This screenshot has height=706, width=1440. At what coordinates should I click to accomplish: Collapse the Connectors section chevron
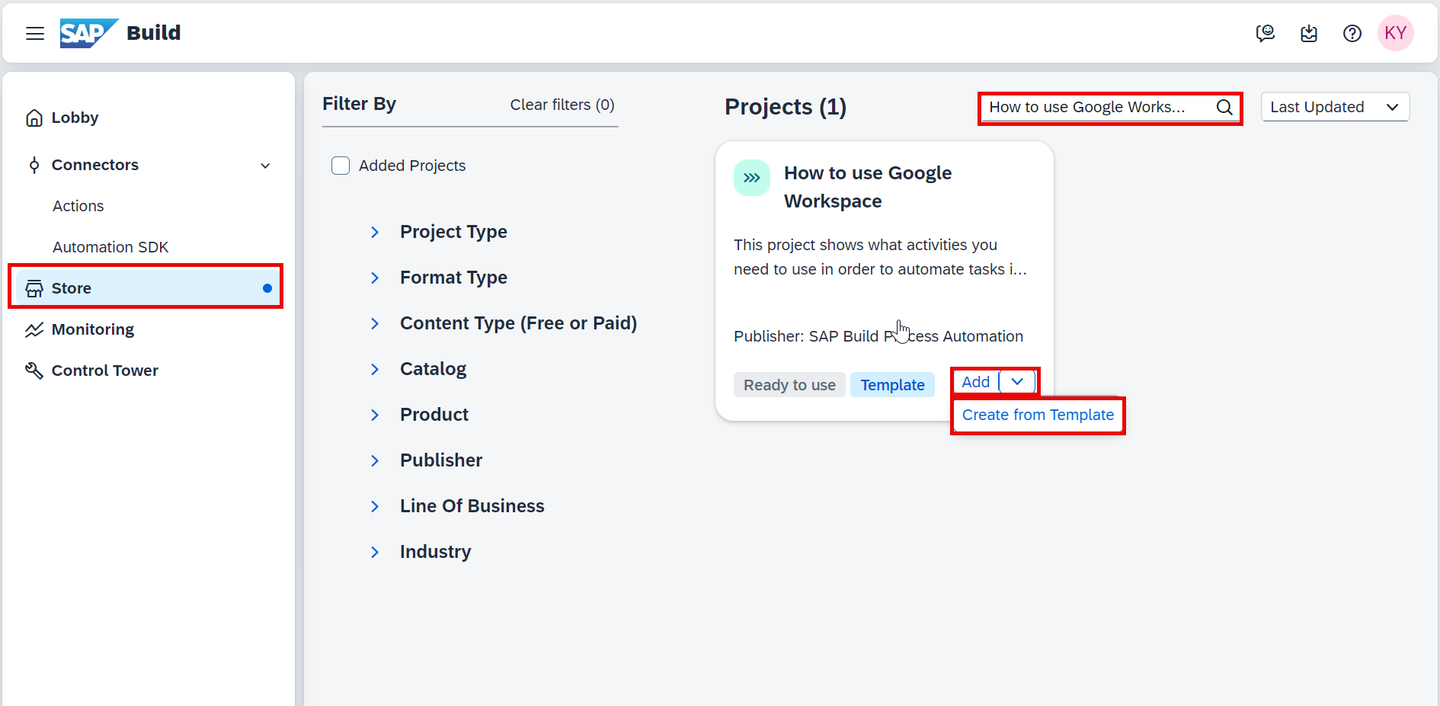(x=265, y=165)
